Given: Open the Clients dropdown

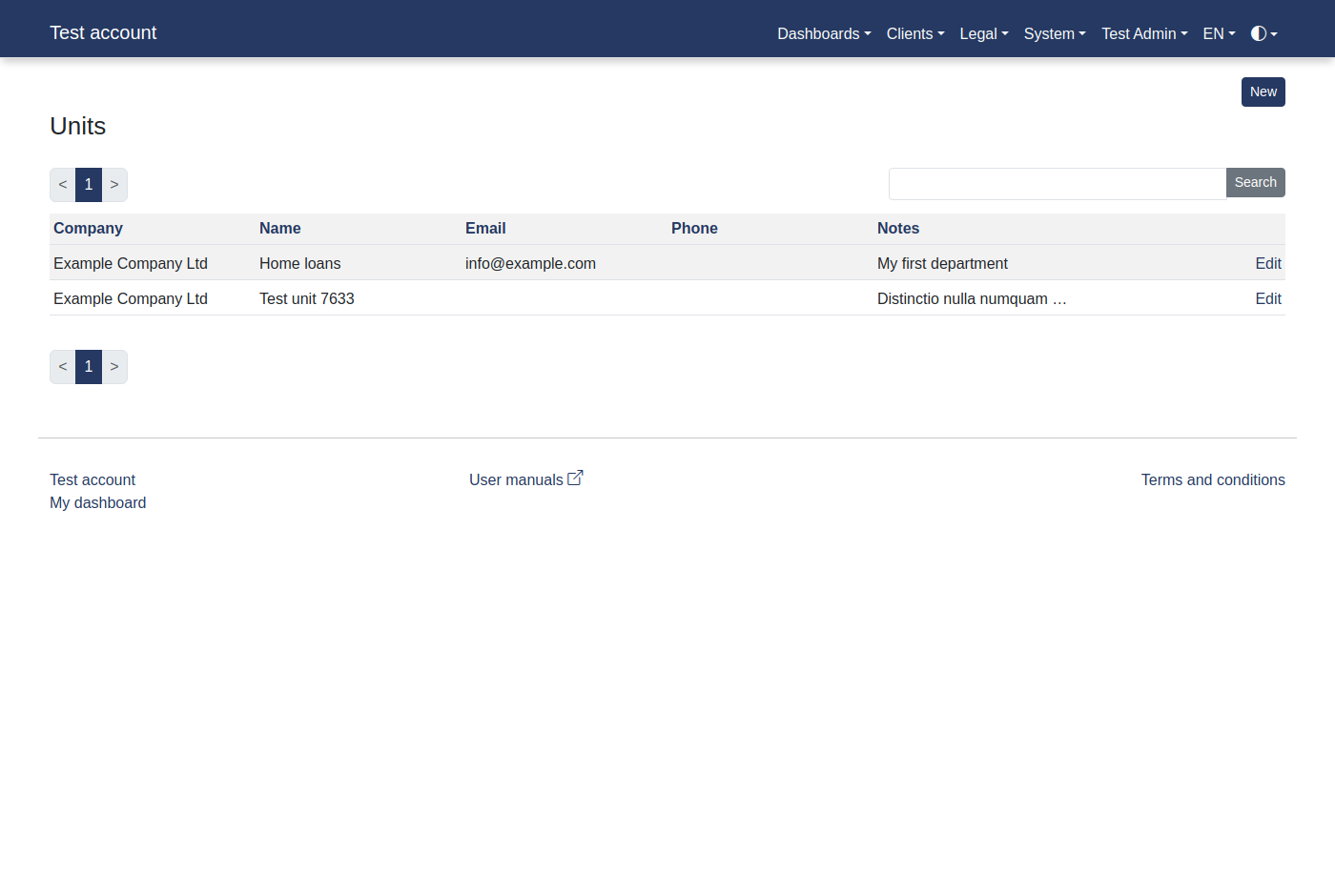Looking at the screenshot, I should 914,33.
